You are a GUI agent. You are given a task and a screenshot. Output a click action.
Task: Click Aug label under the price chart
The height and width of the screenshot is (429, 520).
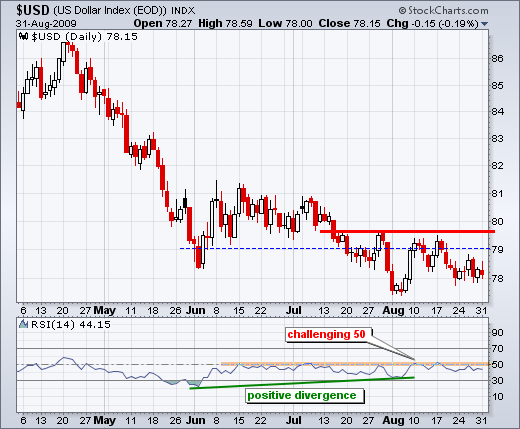coord(394,311)
